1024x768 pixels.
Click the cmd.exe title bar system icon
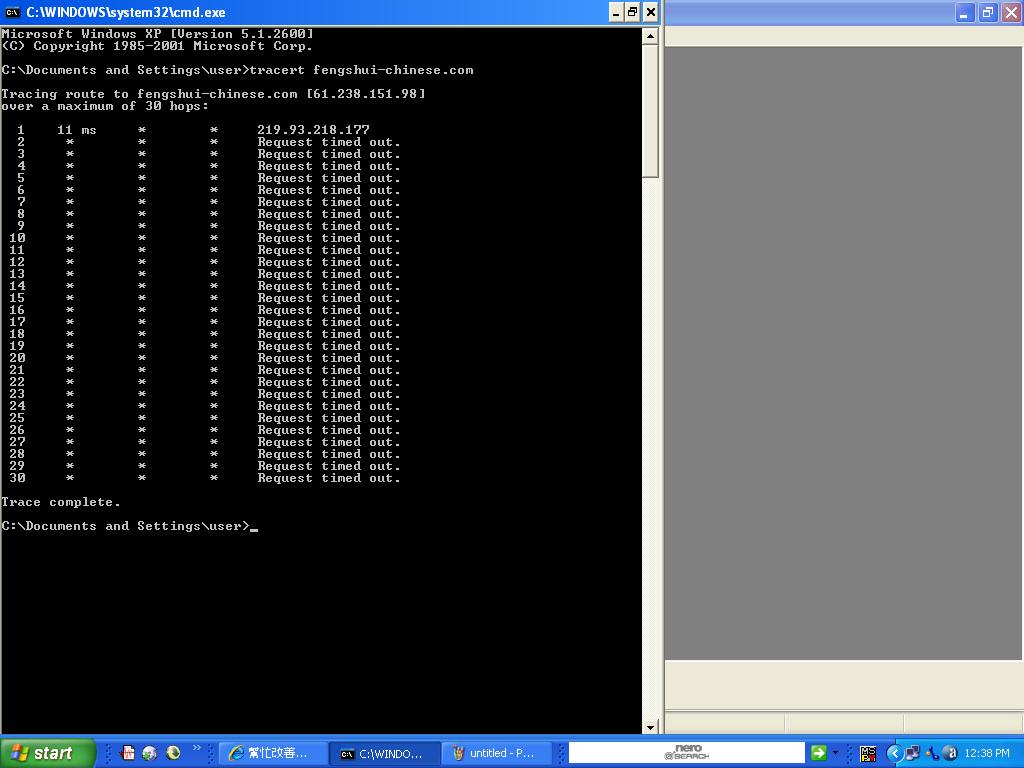tap(13, 12)
